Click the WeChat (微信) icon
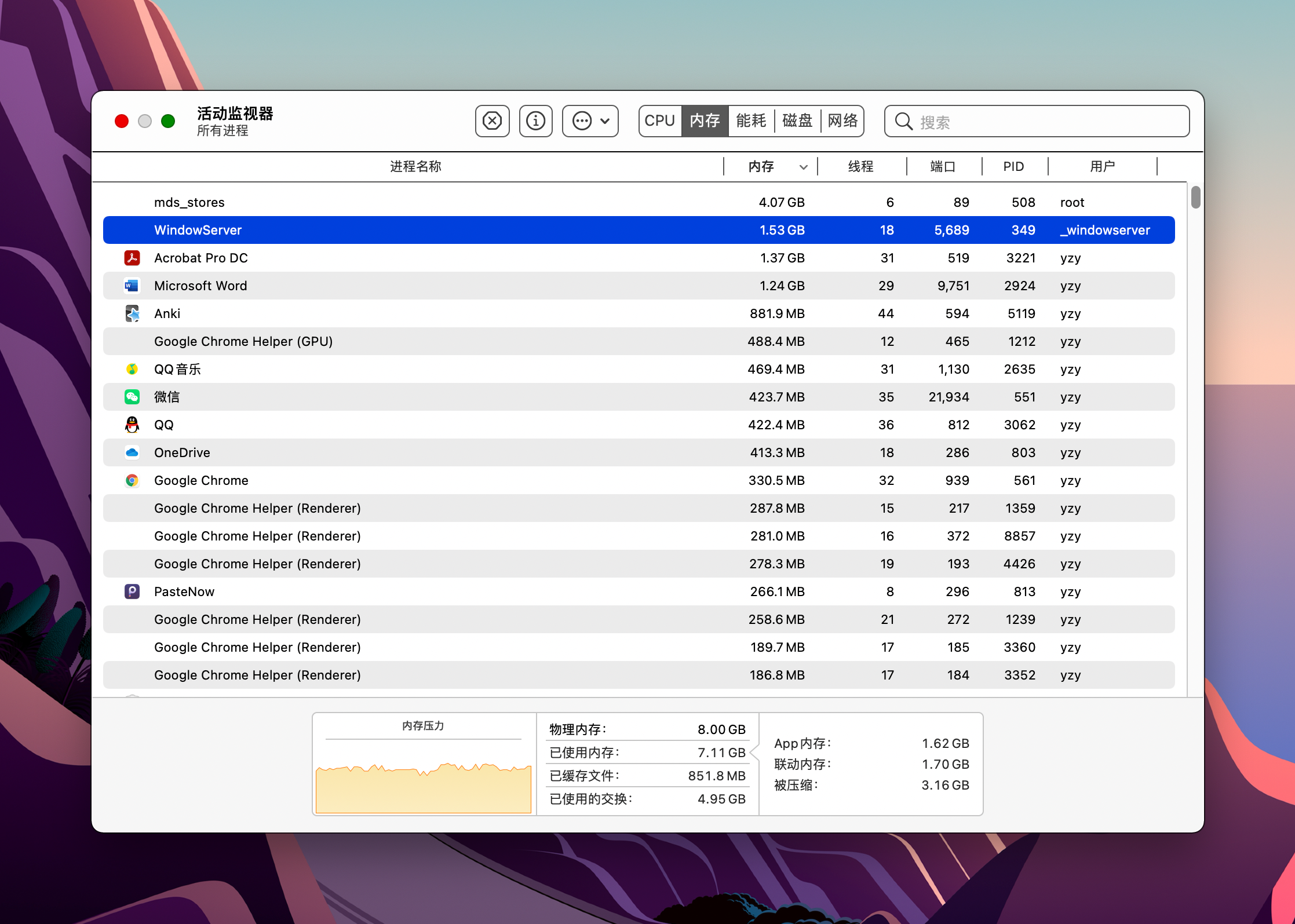The height and width of the screenshot is (924, 1295). [132, 397]
